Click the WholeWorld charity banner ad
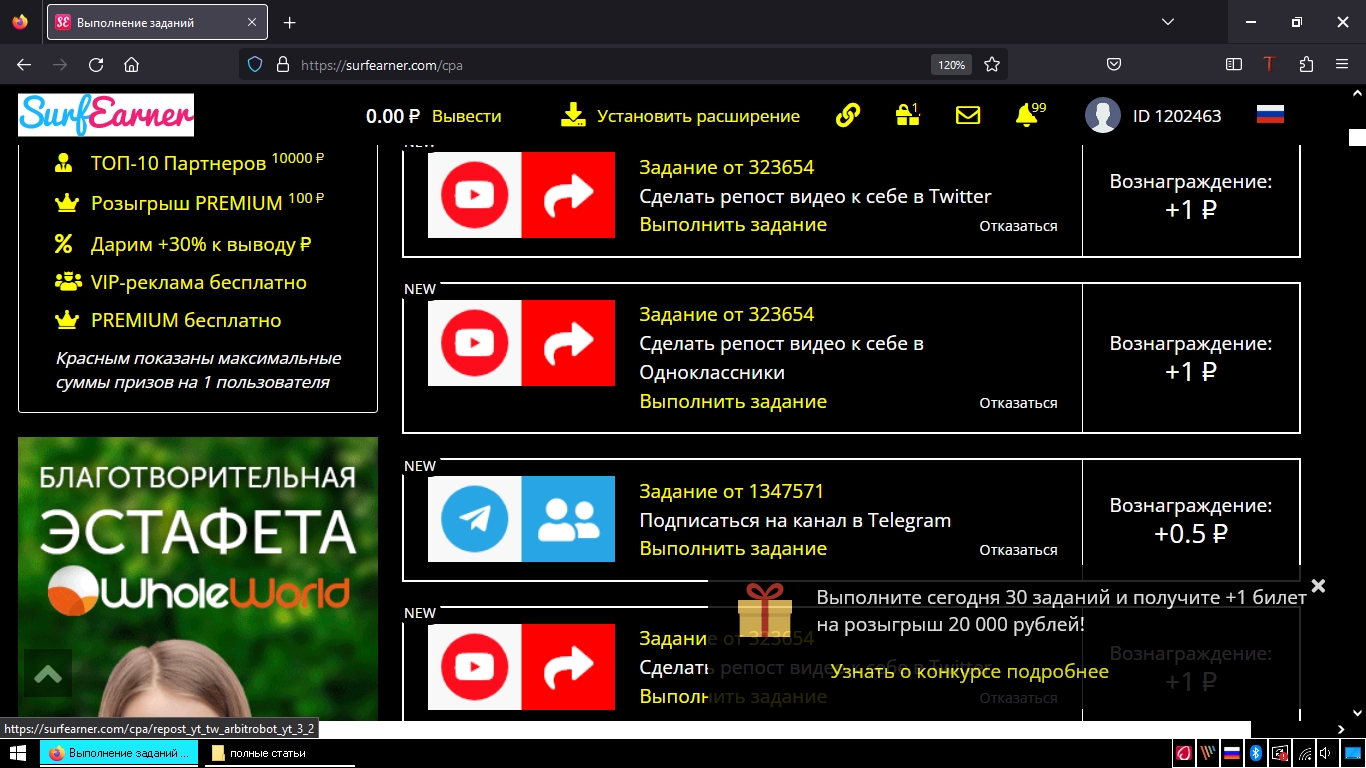1366x768 pixels. click(198, 579)
